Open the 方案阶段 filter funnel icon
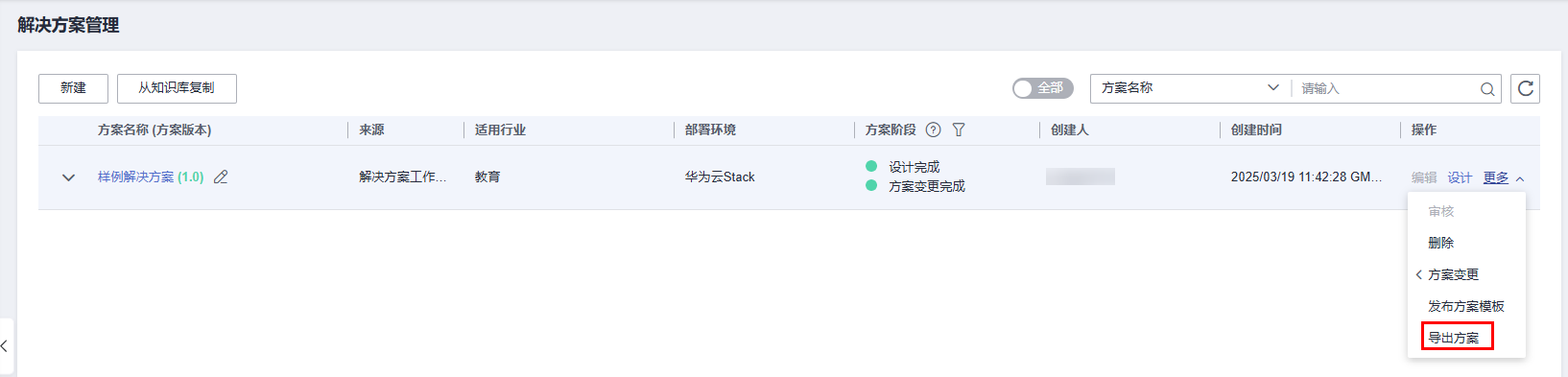The height and width of the screenshot is (377, 1568). click(958, 130)
